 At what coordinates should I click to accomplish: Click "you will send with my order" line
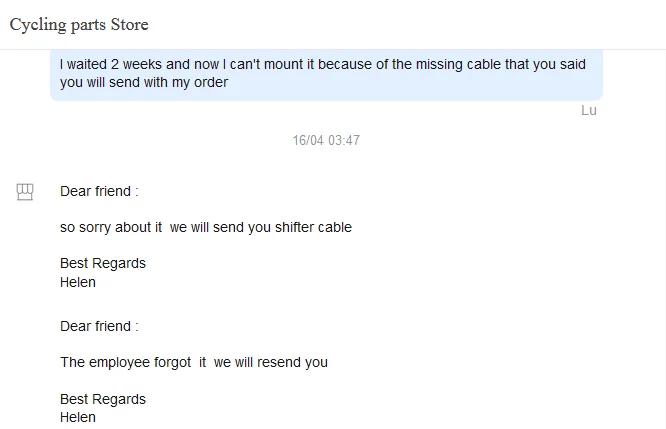tap(144, 83)
